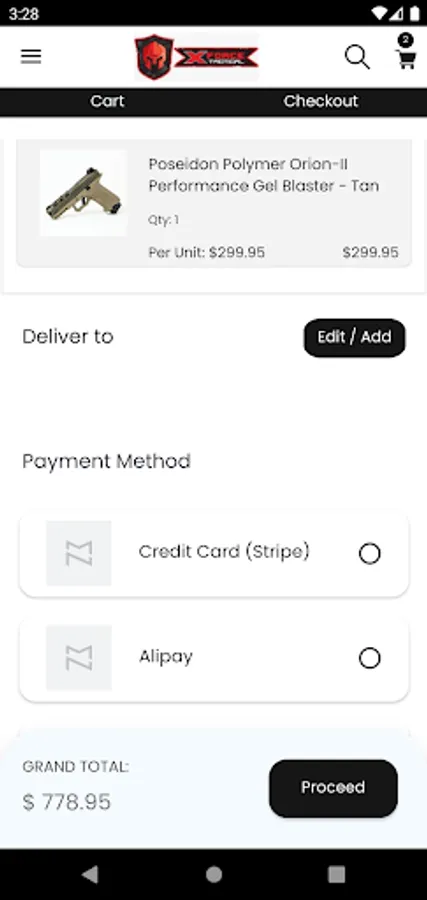
Task: Switch to the Checkout tab
Action: point(320,102)
